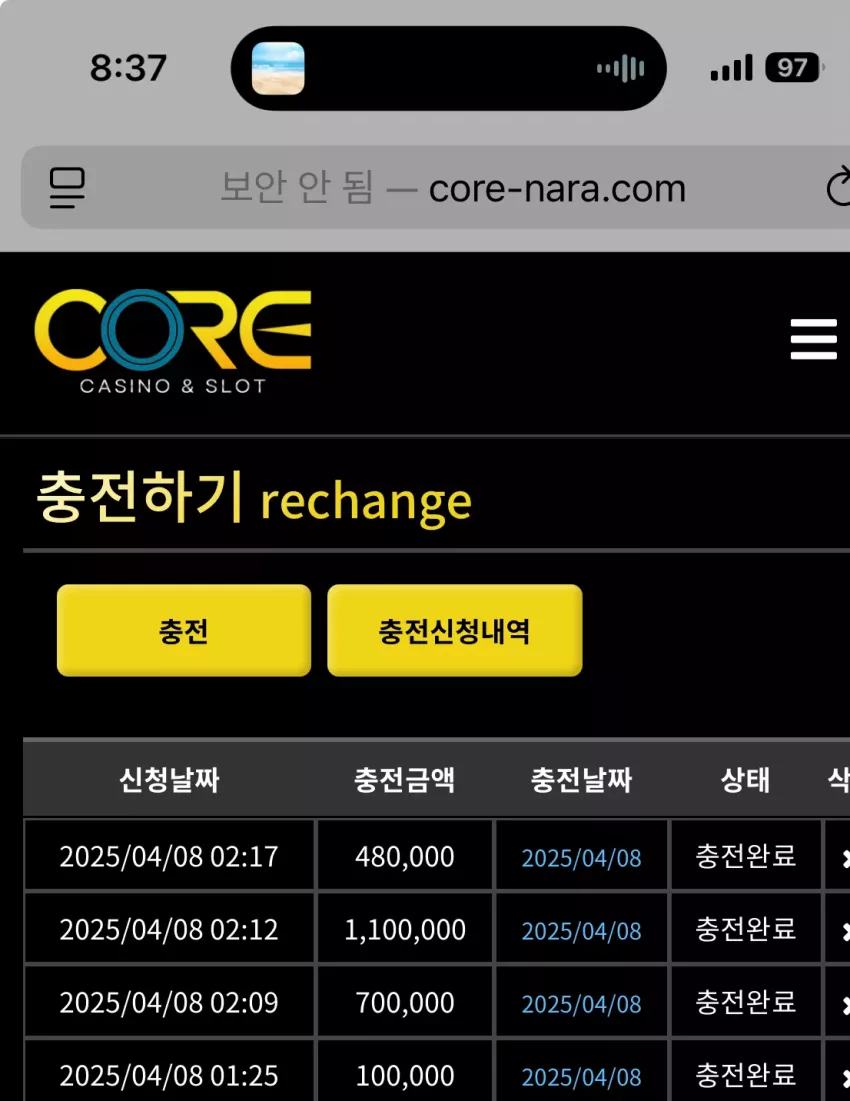The width and height of the screenshot is (850, 1101).
Task: Open charge date link in 700,000 row
Action: (581, 1004)
